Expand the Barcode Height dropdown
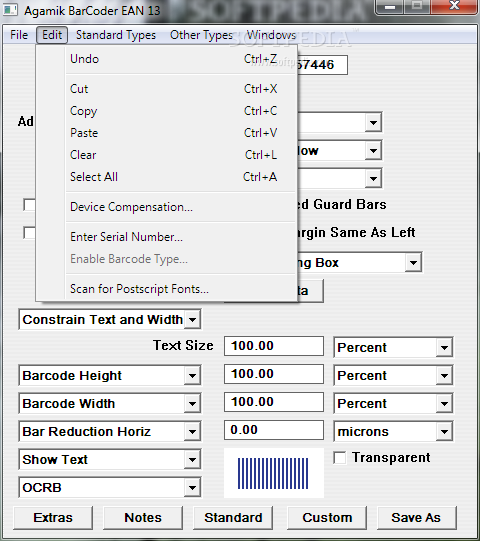The width and height of the screenshot is (480, 541). pos(193,375)
